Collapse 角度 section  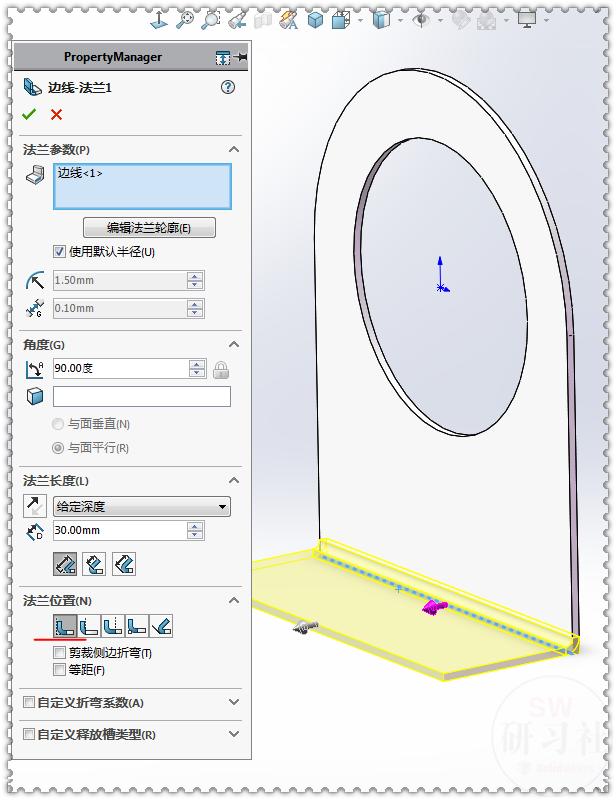234,344
